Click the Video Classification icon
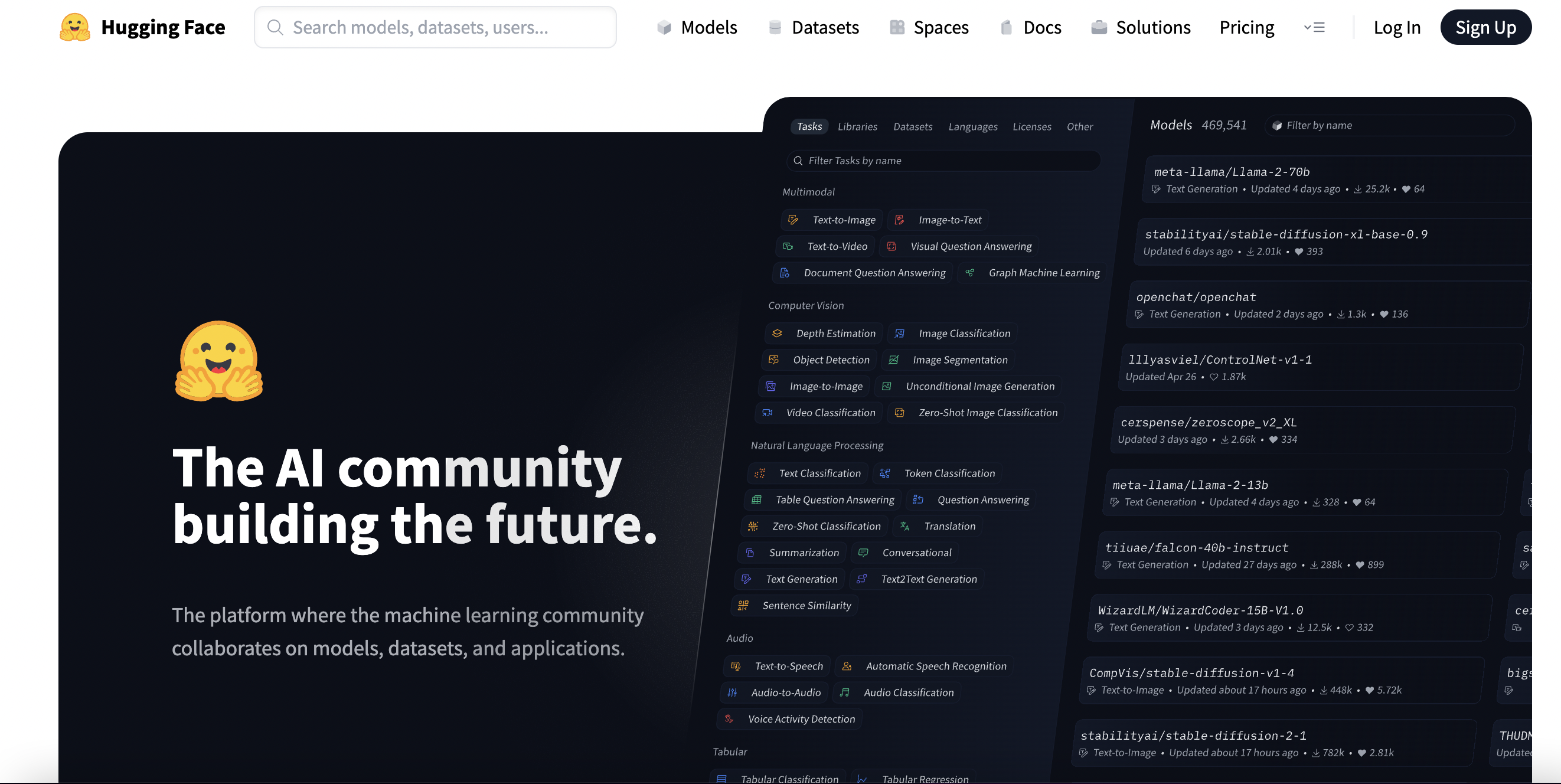This screenshot has height=784, width=1561. pos(767,413)
